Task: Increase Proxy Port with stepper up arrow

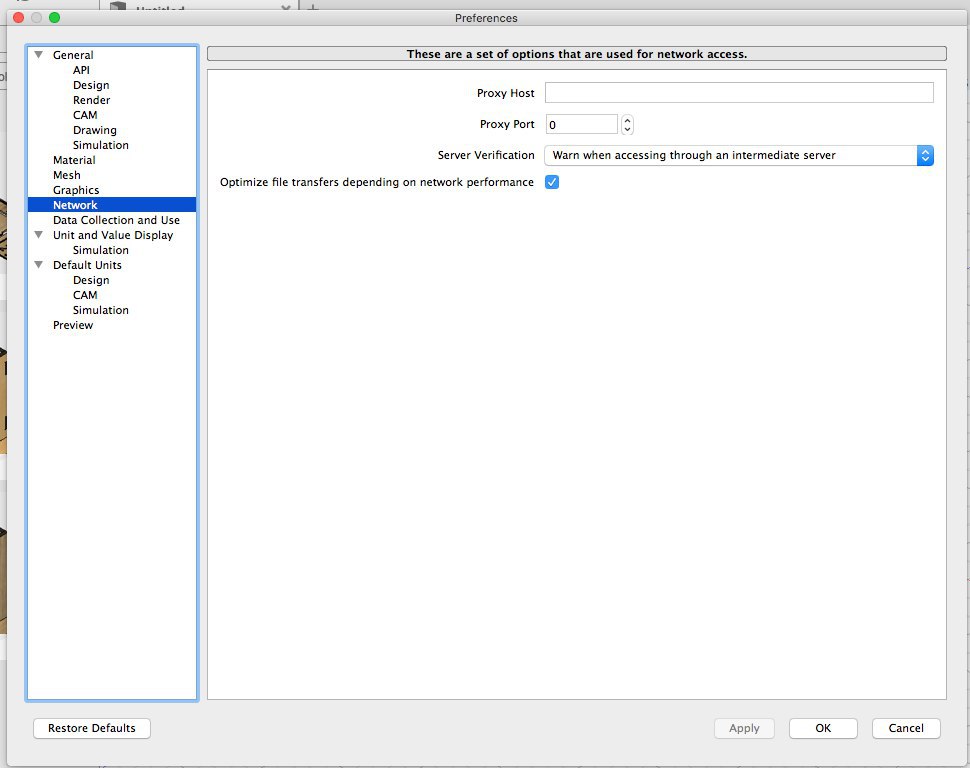Action: pos(627,120)
